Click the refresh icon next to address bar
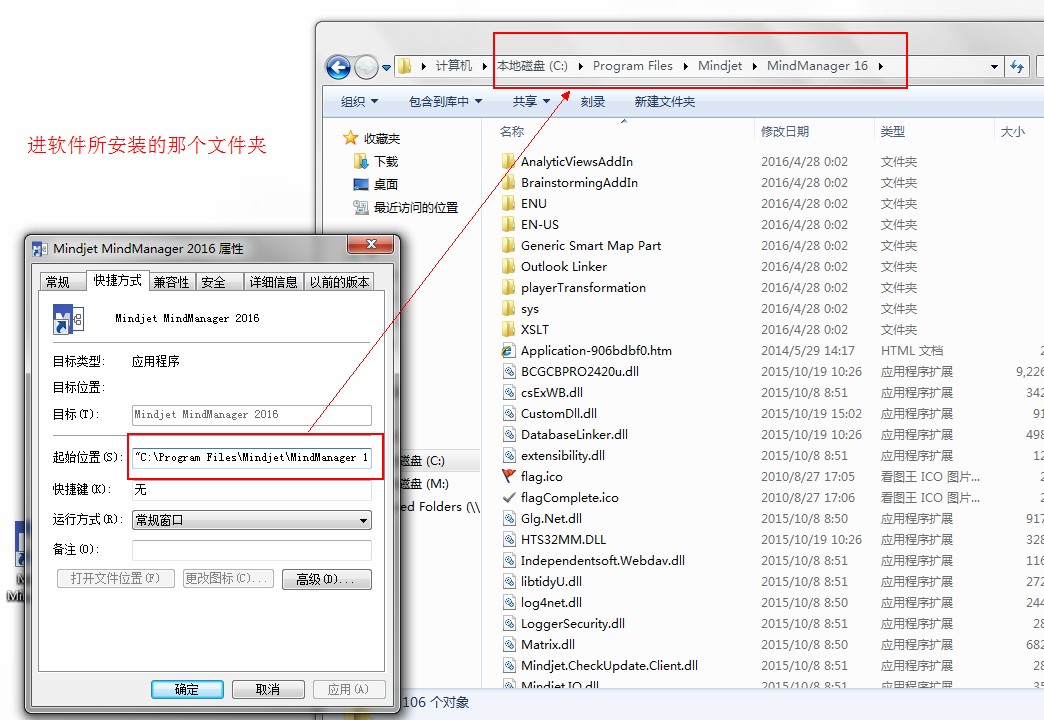The image size is (1044, 720). pos(1017,66)
